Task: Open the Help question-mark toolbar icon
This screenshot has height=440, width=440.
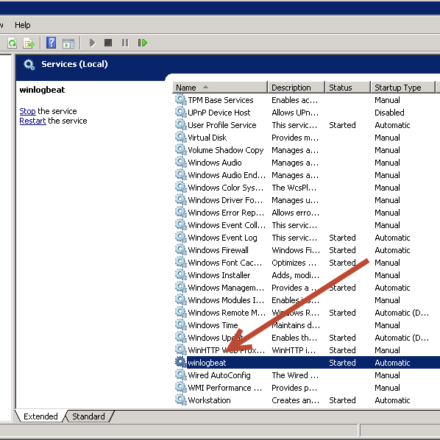Action: (x=51, y=43)
